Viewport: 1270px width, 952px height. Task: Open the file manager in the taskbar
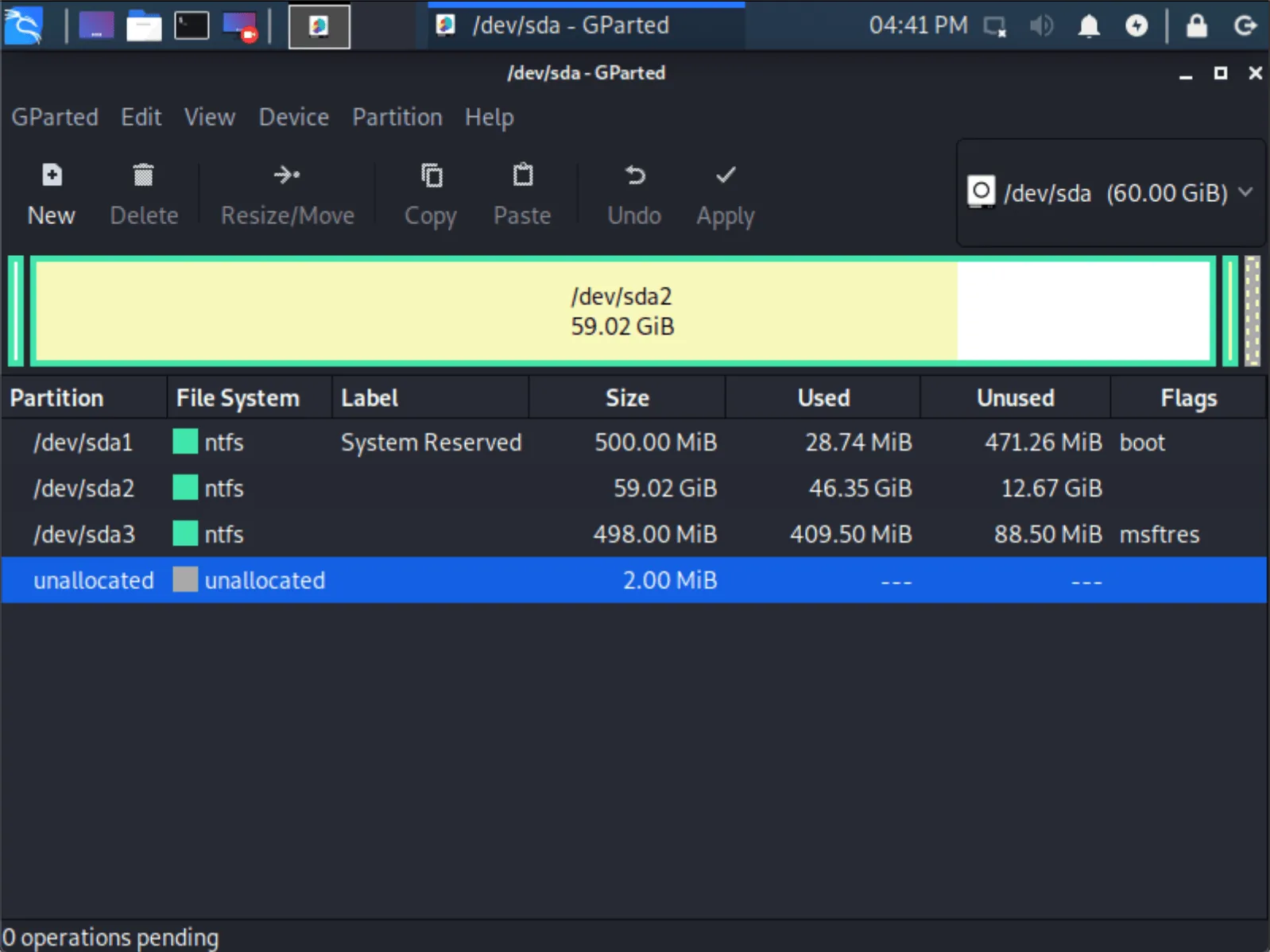[144, 26]
